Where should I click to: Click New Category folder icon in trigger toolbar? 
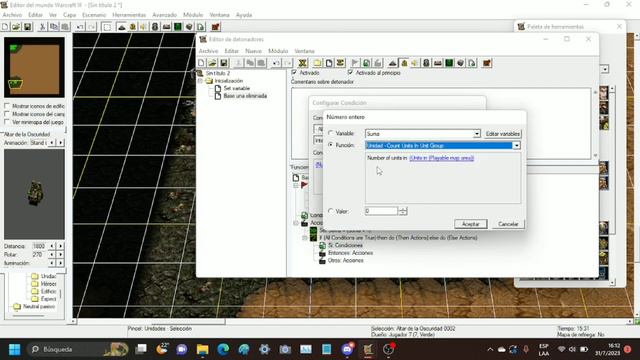[x=318, y=63]
